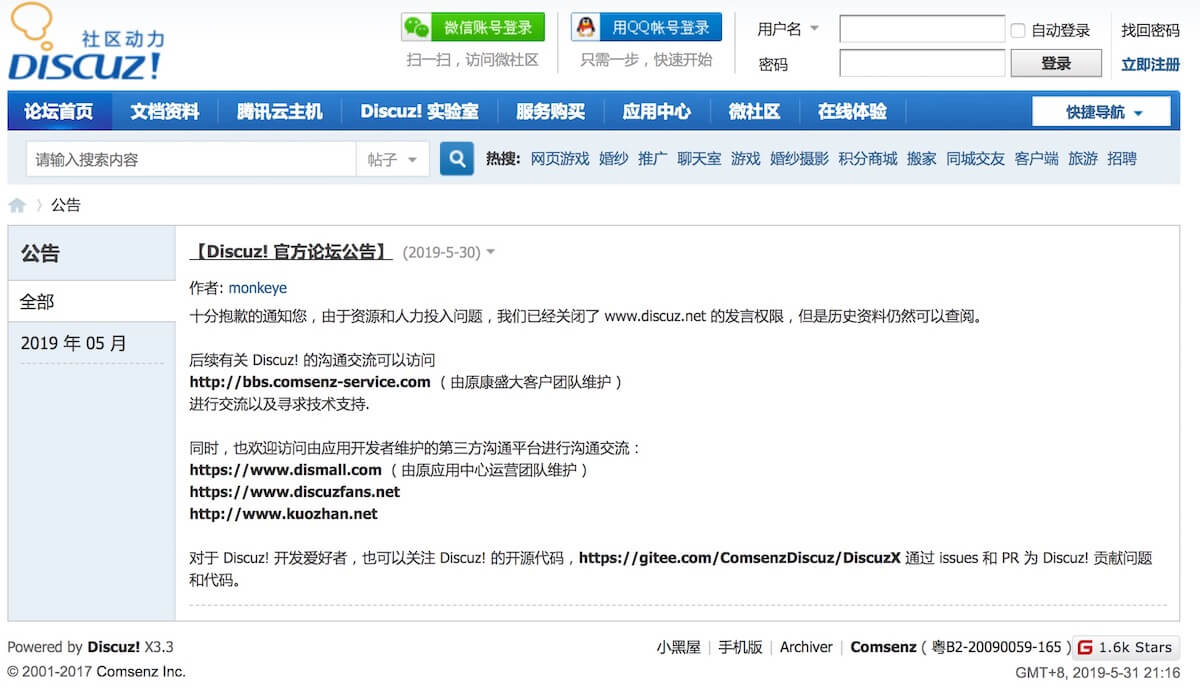The height and width of the screenshot is (695, 1200).
Task: Open the Discuz! 实验室 nav tab
Action: (x=419, y=112)
